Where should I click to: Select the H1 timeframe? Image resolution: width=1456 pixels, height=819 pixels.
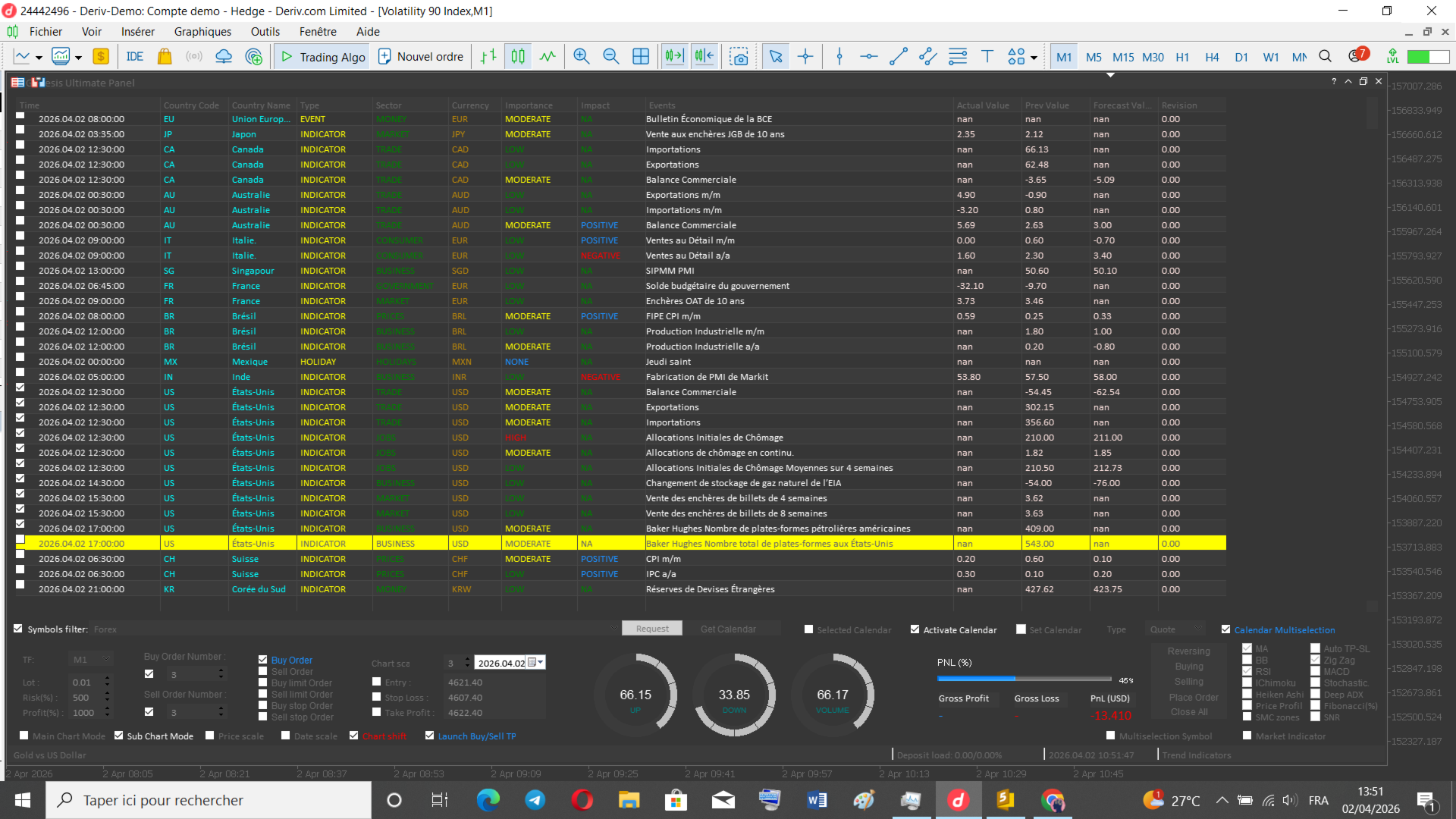[1182, 58]
